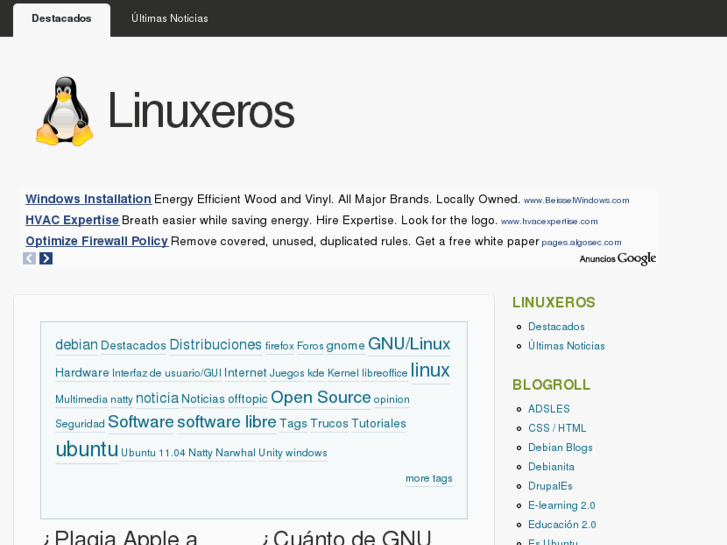This screenshot has height=545, width=727.
Task: Visit the ADSLES blogroll link
Action: [549, 409]
